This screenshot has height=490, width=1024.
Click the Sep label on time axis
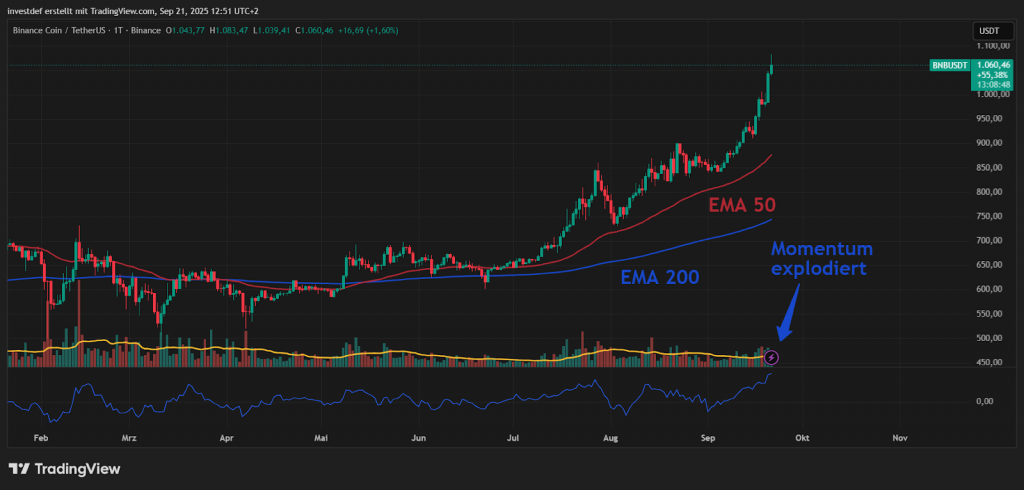[708, 438]
